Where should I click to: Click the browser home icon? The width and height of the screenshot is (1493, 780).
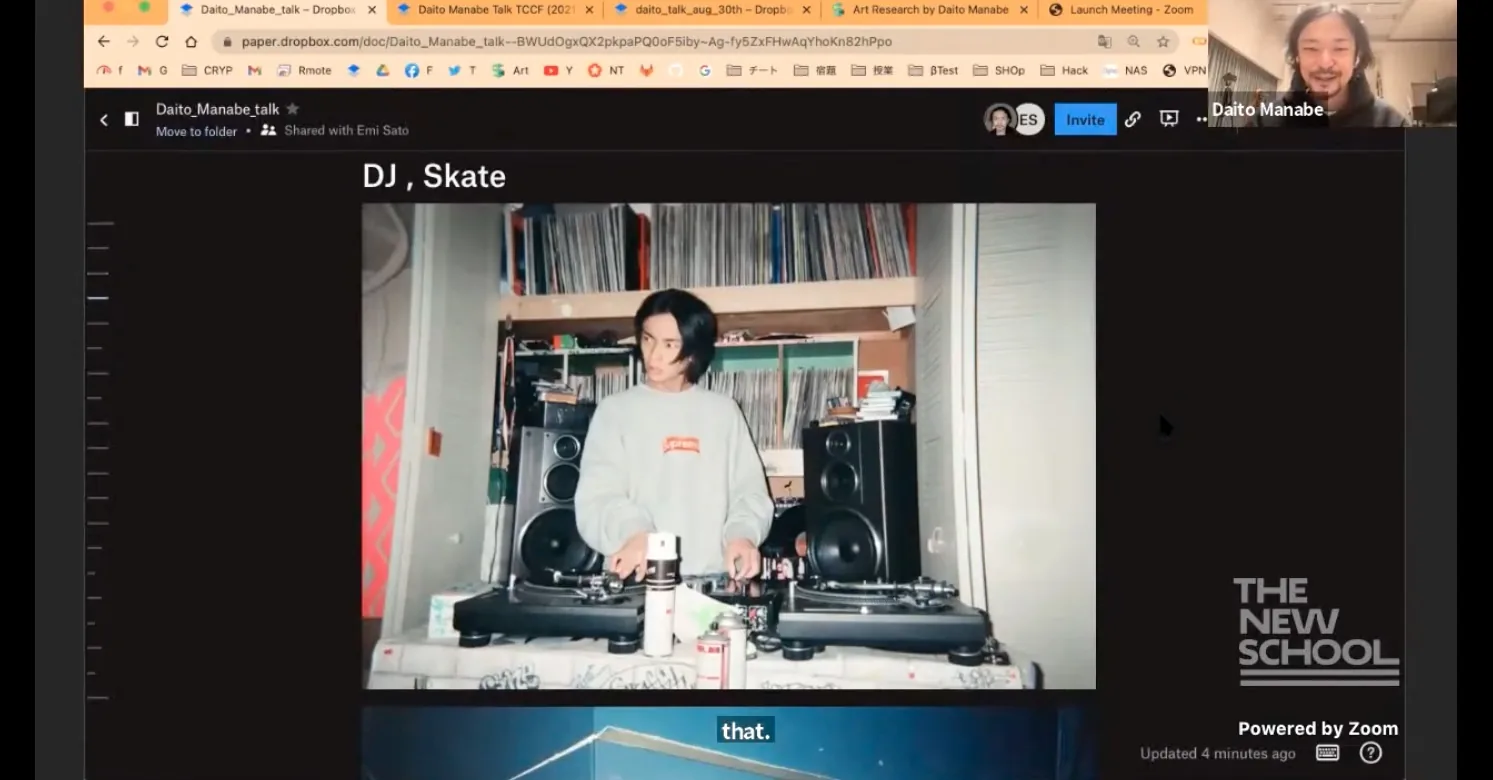point(191,41)
